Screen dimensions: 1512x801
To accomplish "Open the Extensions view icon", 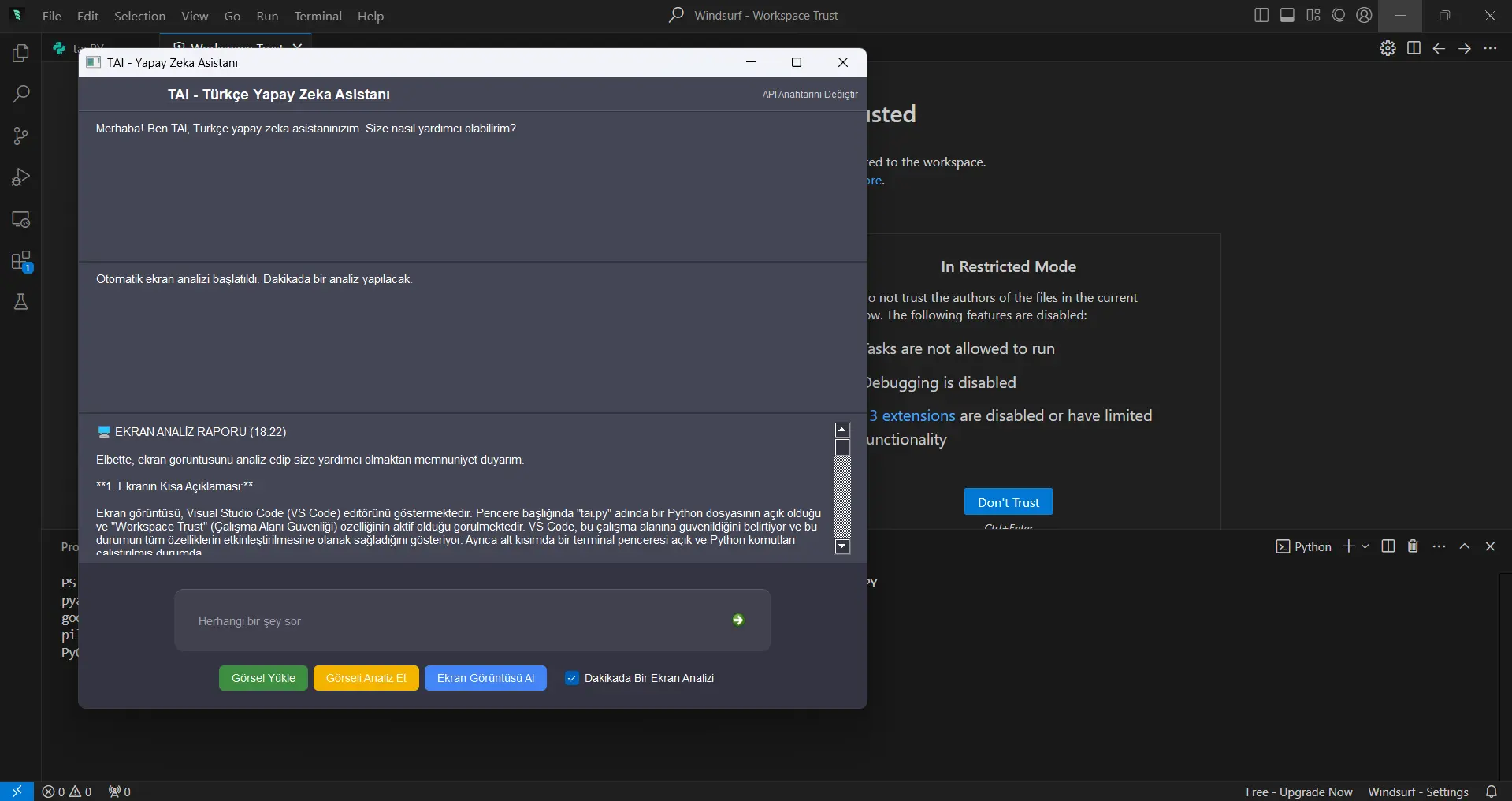I will pos(20,261).
